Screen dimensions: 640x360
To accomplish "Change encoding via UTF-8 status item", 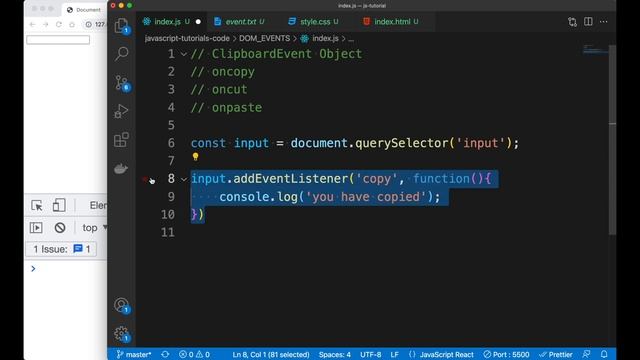I will tap(371, 354).
